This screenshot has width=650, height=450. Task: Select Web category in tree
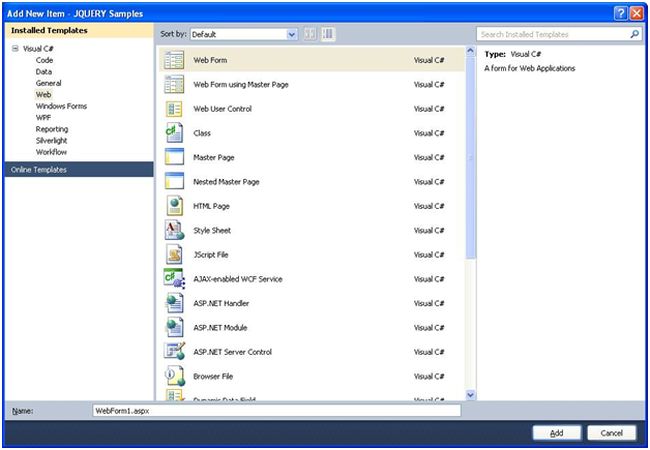(43, 94)
